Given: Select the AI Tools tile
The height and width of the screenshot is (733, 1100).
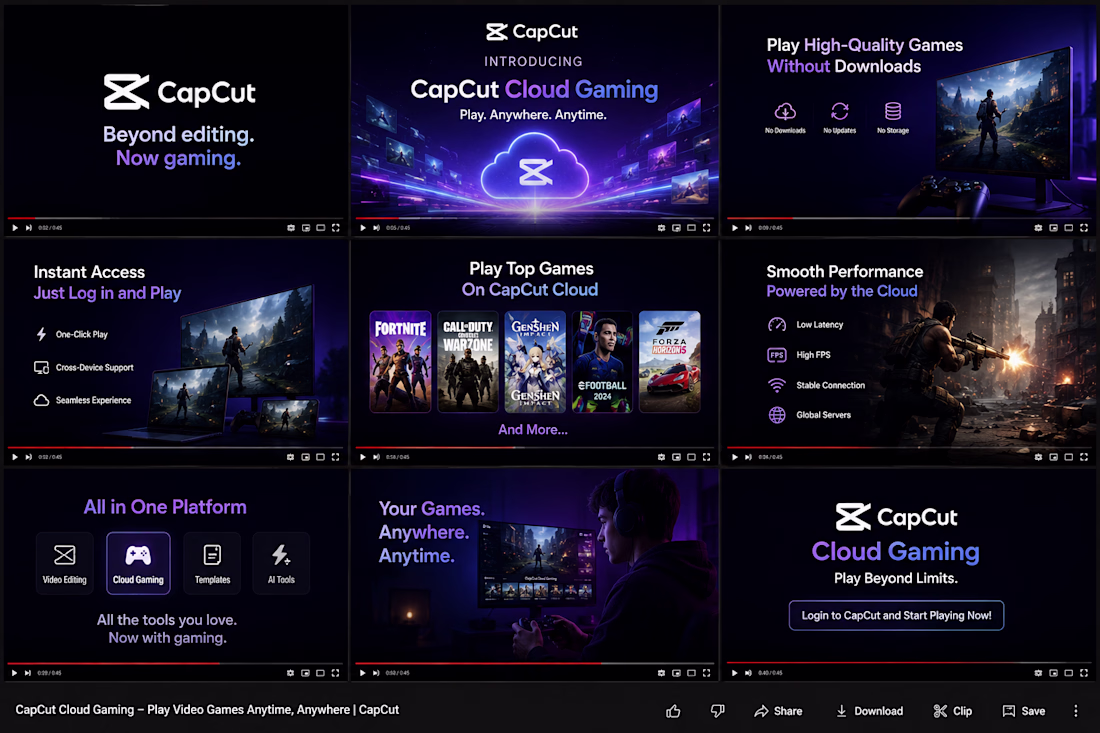Looking at the screenshot, I should 281,563.
